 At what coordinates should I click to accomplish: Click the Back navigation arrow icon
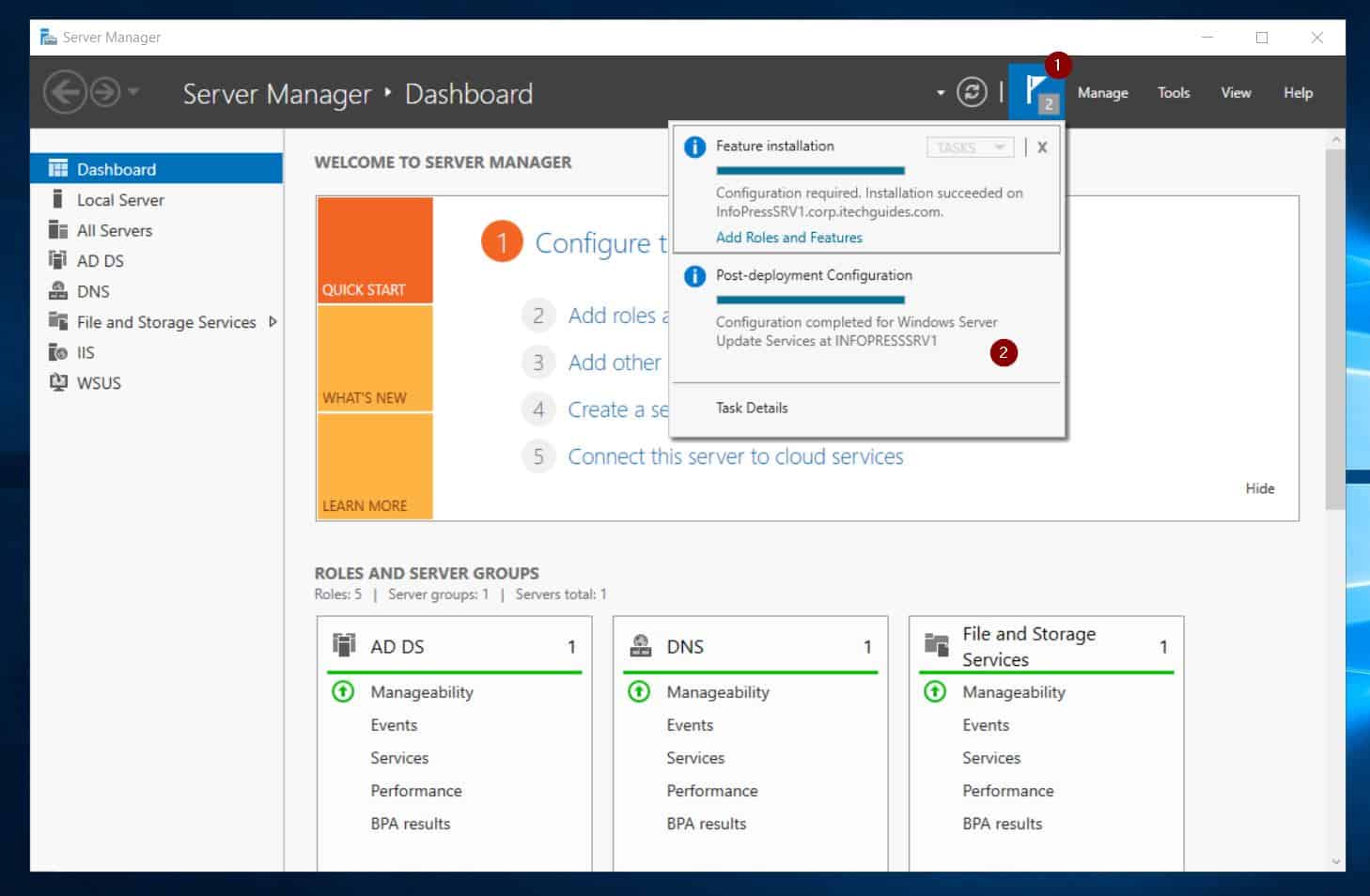[65, 92]
